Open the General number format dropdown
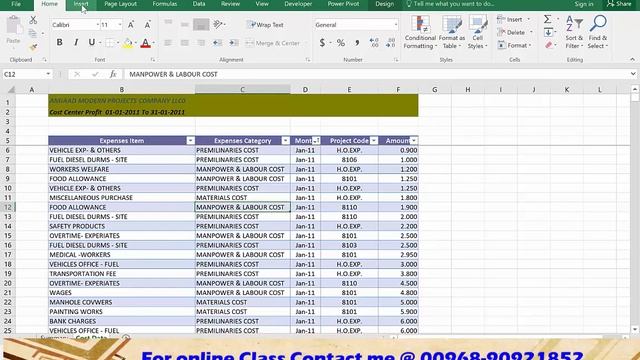 tap(396, 25)
